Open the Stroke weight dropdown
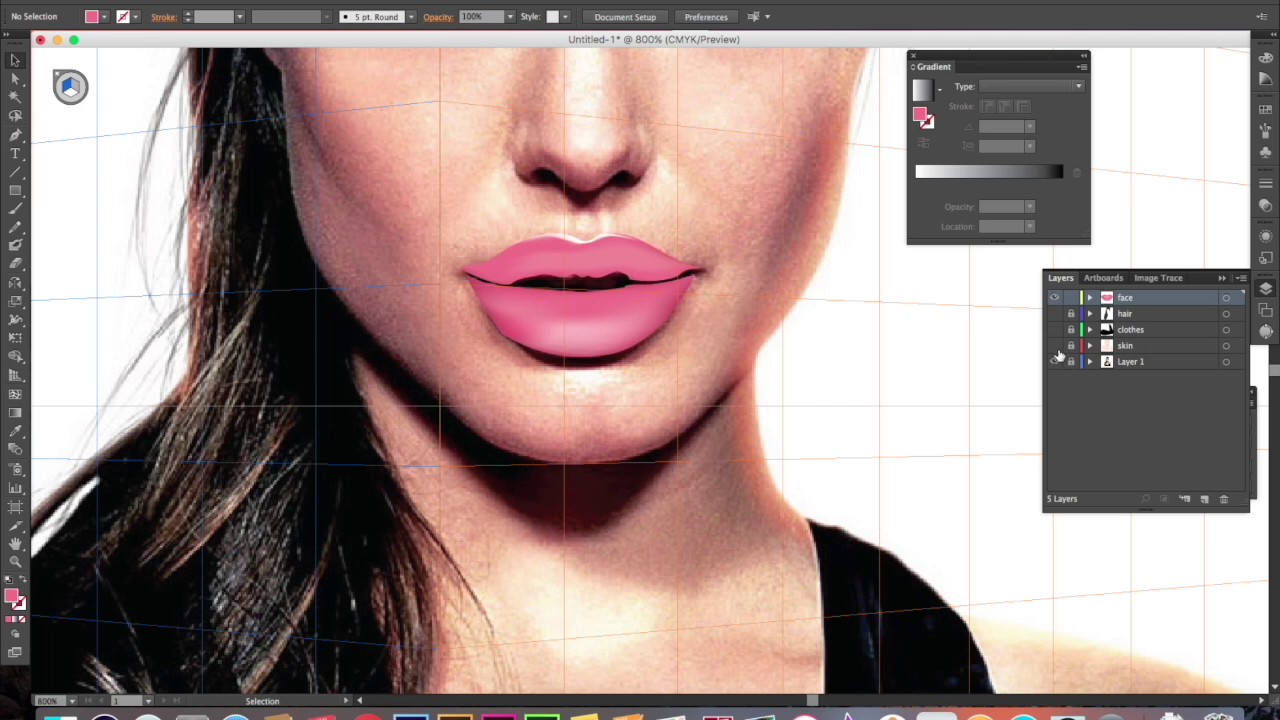Viewport: 1280px width, 720px height. (239, 17)
